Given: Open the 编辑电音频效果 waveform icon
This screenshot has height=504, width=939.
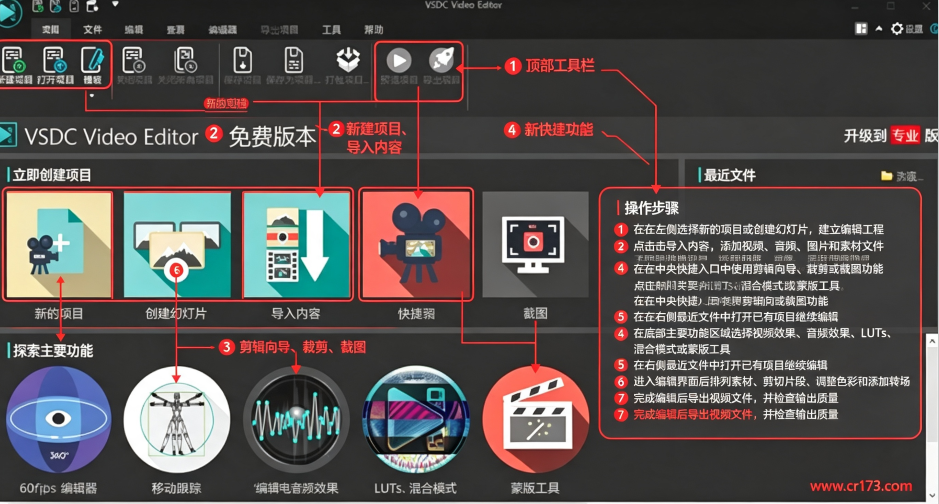Looking at the screenshot, I should (x=296, y=420).
